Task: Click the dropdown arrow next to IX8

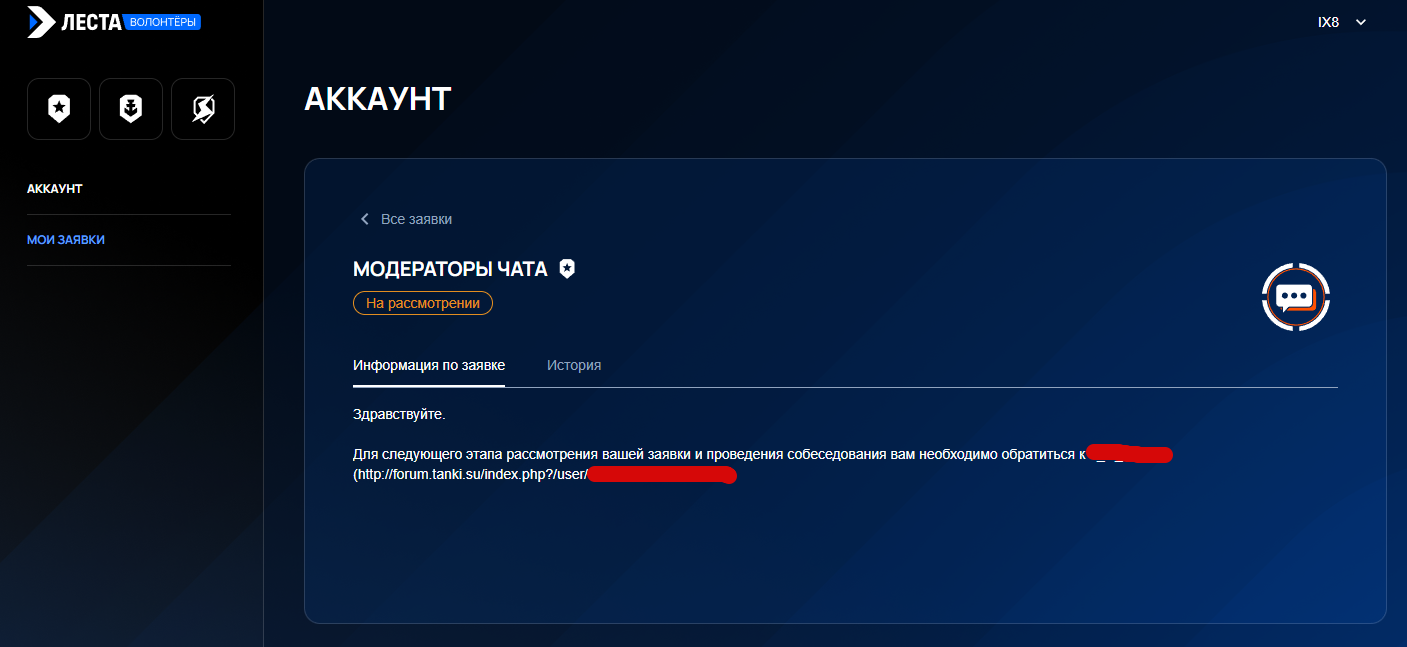Action: (1360, 22)
